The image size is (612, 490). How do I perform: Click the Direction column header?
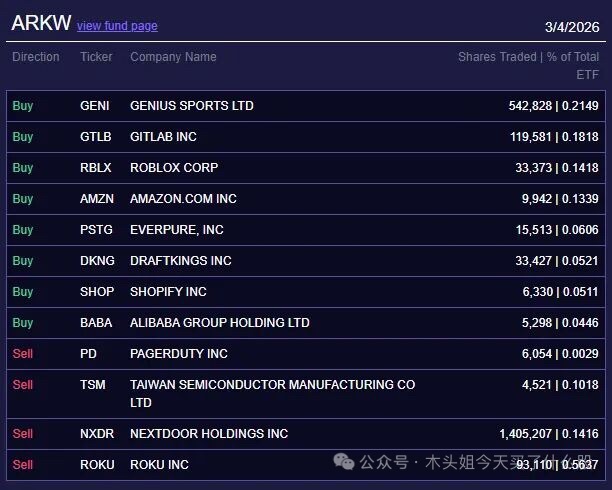pos(36,57)
